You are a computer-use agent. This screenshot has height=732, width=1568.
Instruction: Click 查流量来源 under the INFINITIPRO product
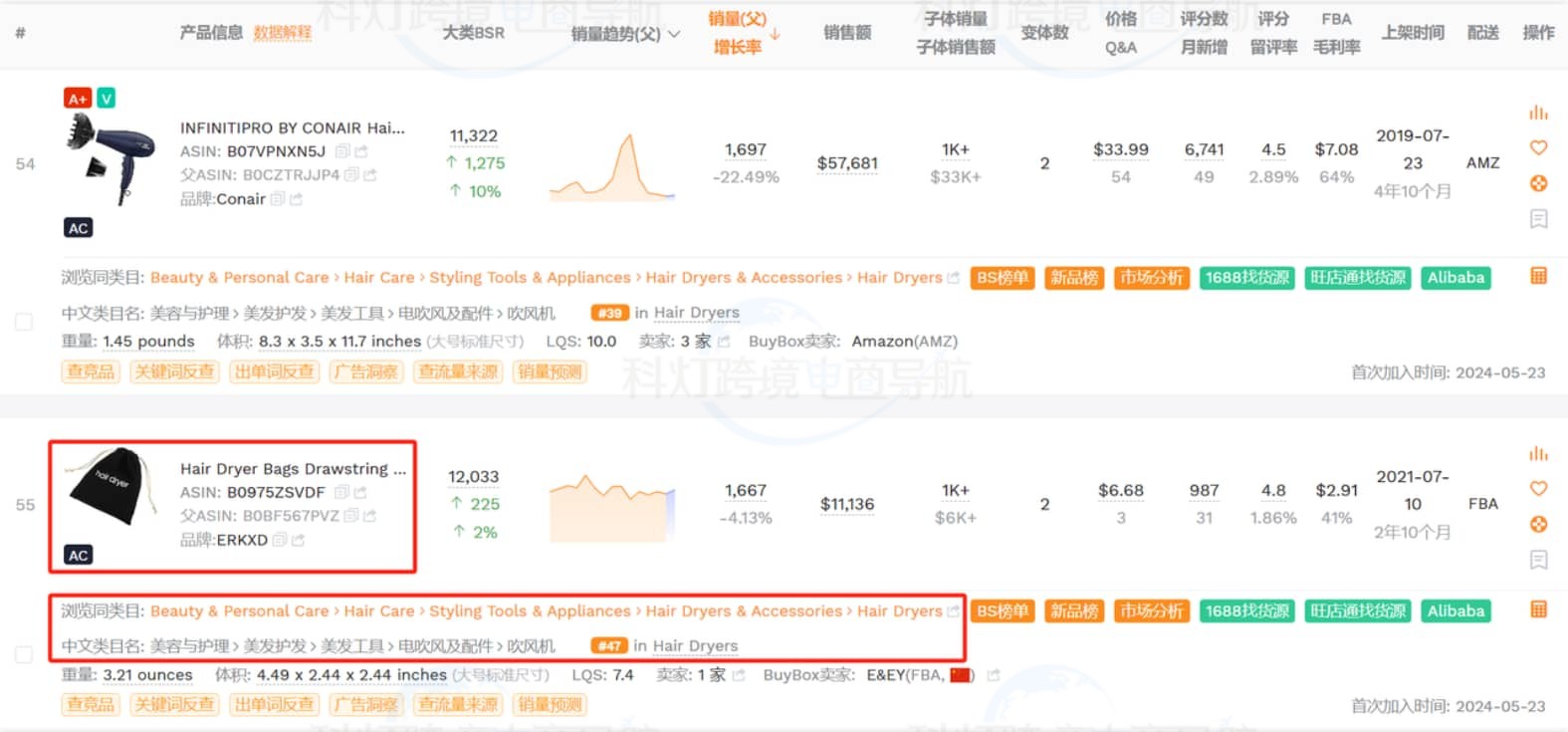click(458, 371)
